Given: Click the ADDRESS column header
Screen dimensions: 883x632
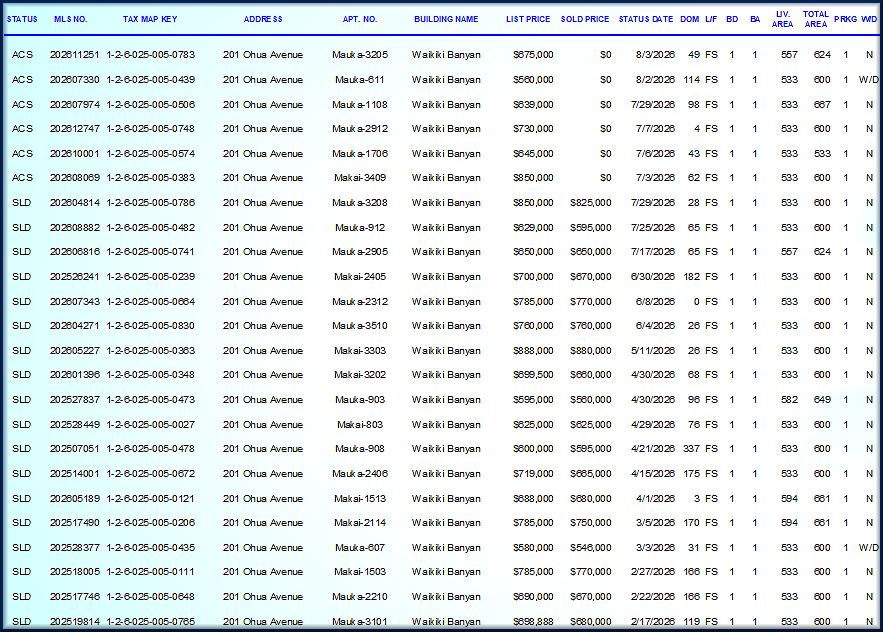Looking at the screenshot, I should tap(263, 19).
